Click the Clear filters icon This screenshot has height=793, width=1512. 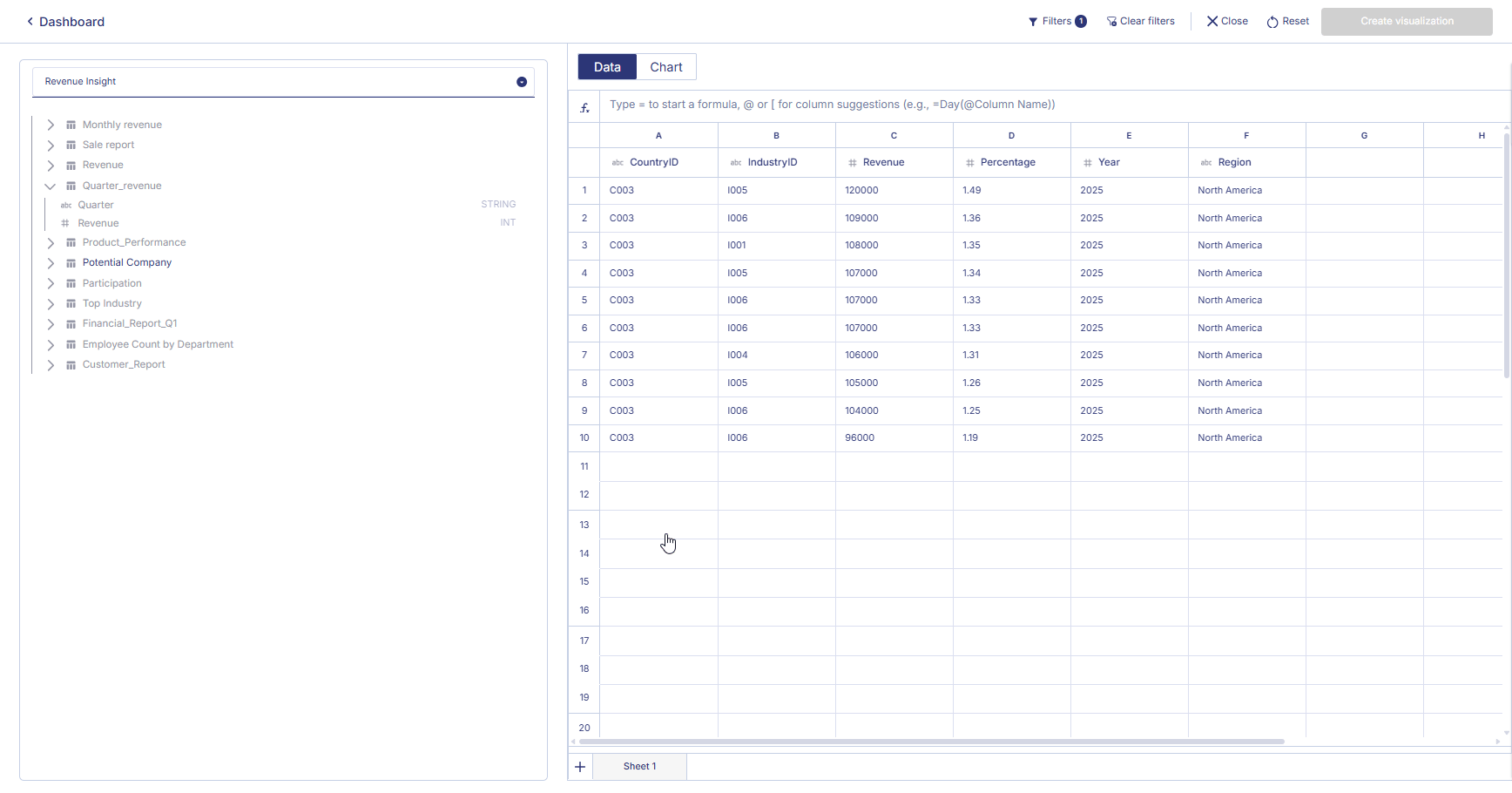coord(1111,22)
